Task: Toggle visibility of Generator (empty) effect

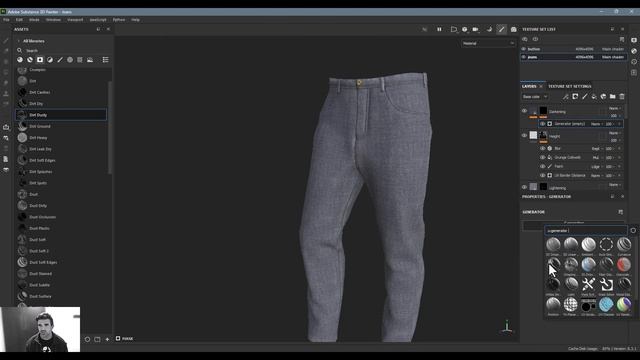Action: (x=542, y=124)
